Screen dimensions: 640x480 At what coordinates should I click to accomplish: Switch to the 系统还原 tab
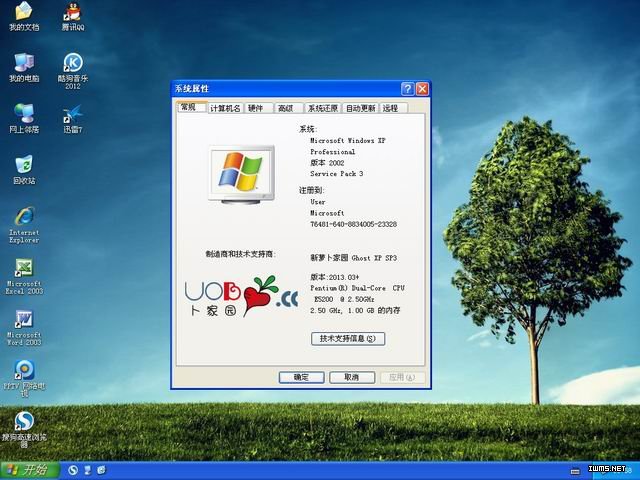[x=322, y=108]
